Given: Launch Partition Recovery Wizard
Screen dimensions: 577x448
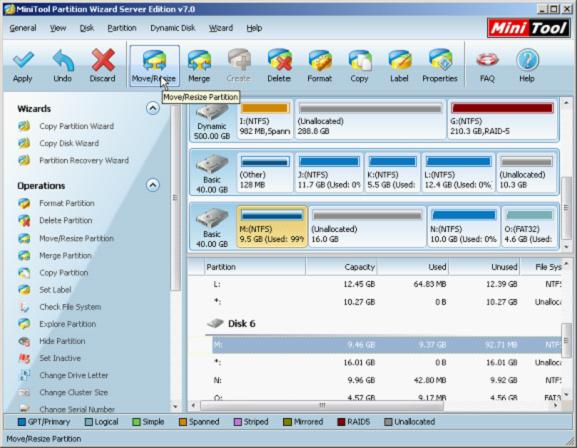Looking at the screenshot, I should (x=84, y=160).
